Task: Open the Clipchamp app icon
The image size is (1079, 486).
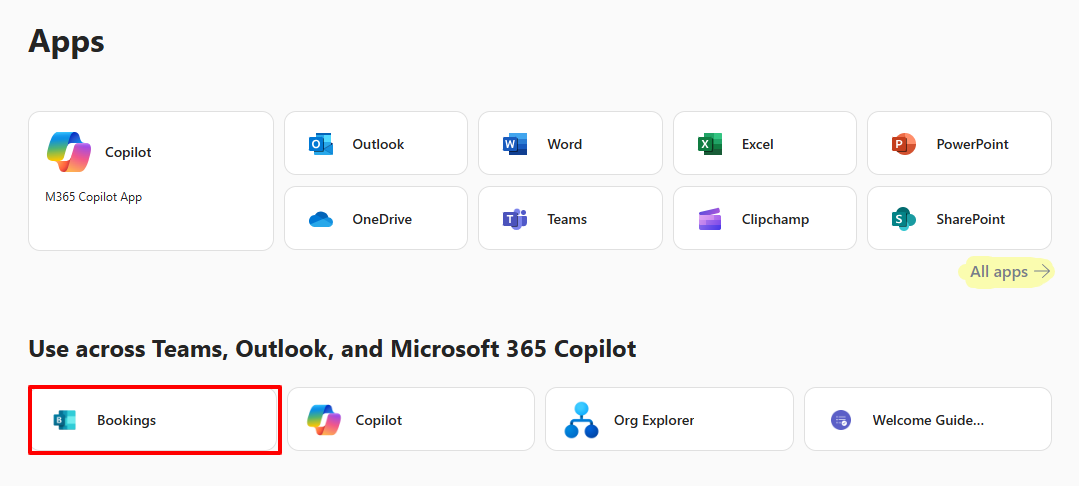Action: pyautogui.click(x=710, y=219)
